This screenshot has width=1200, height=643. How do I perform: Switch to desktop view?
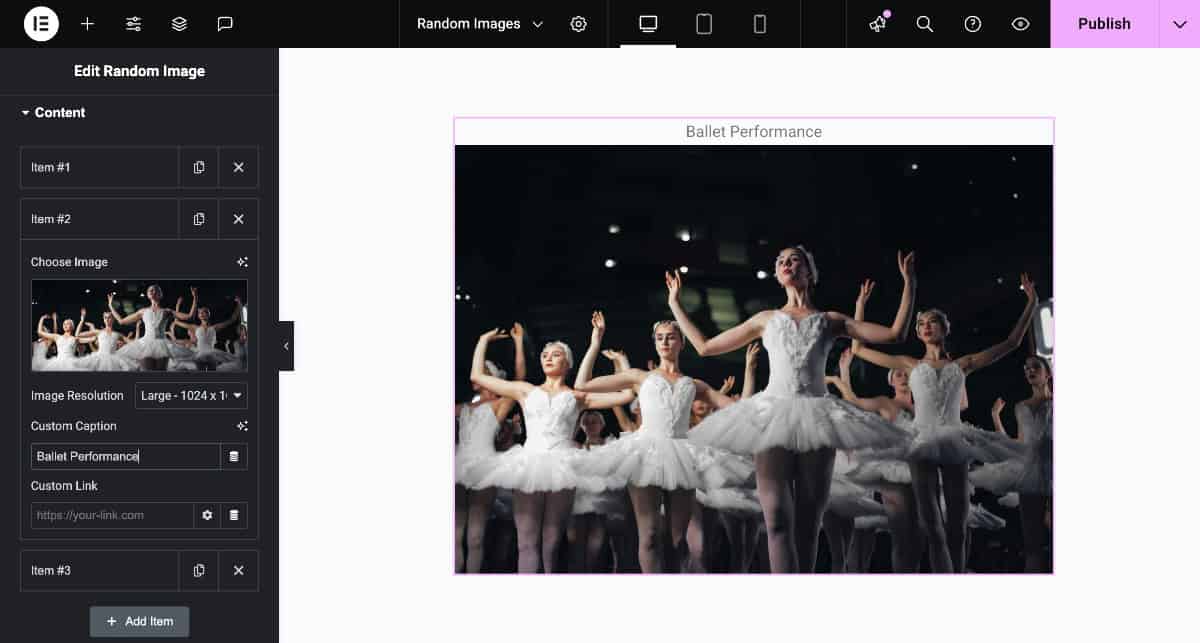(x=648, y=24)
